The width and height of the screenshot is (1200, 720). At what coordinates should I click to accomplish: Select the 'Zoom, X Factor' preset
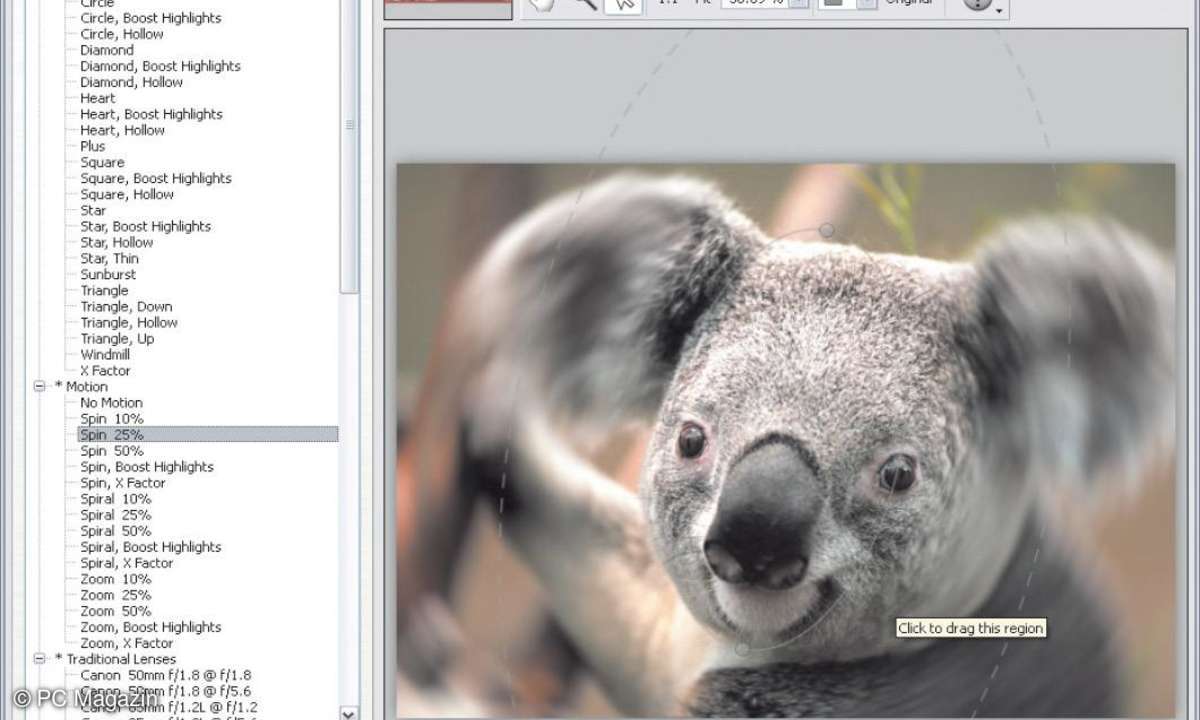point(127,642)
